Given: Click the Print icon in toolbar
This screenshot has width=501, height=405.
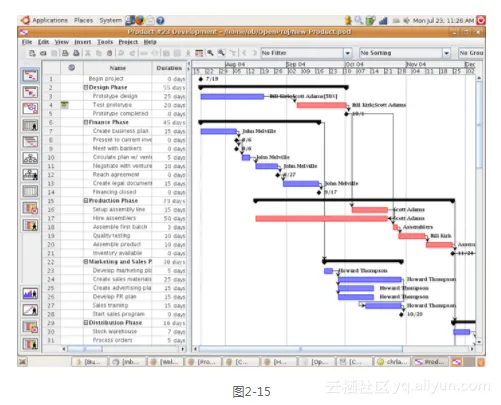Looking at the screenshot, I should [x=66, y=53].
